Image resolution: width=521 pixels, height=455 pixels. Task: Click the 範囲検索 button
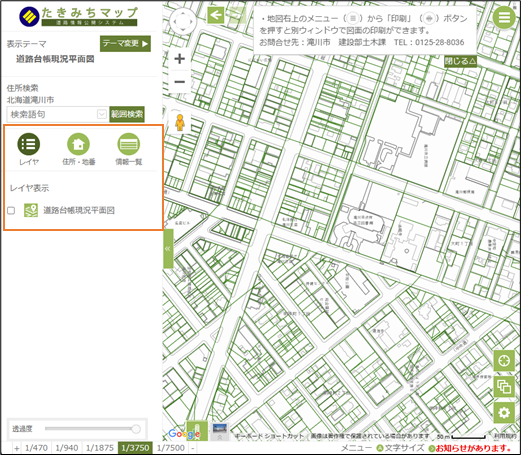[x=127, y=114]
